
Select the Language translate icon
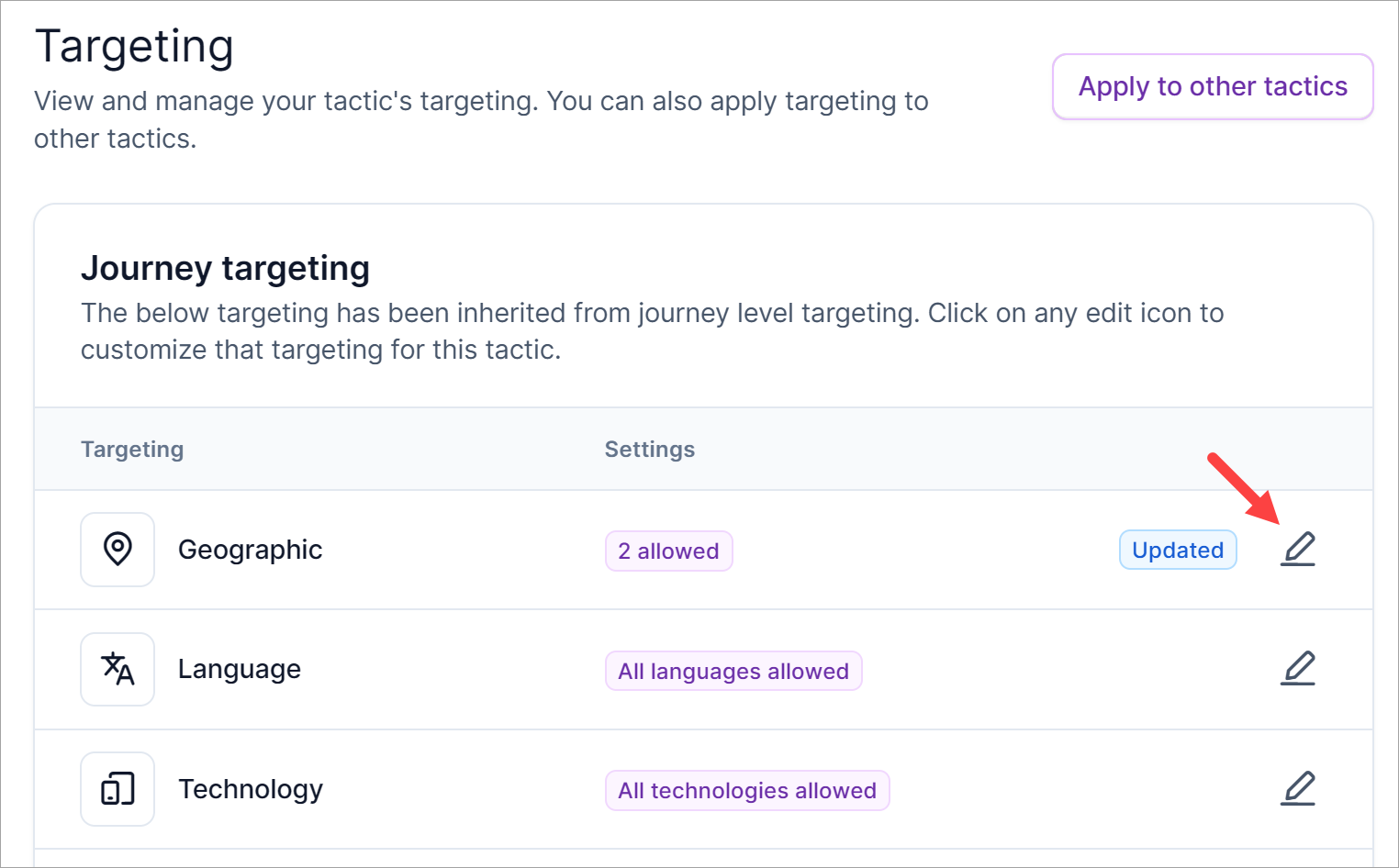pos(118,669)
